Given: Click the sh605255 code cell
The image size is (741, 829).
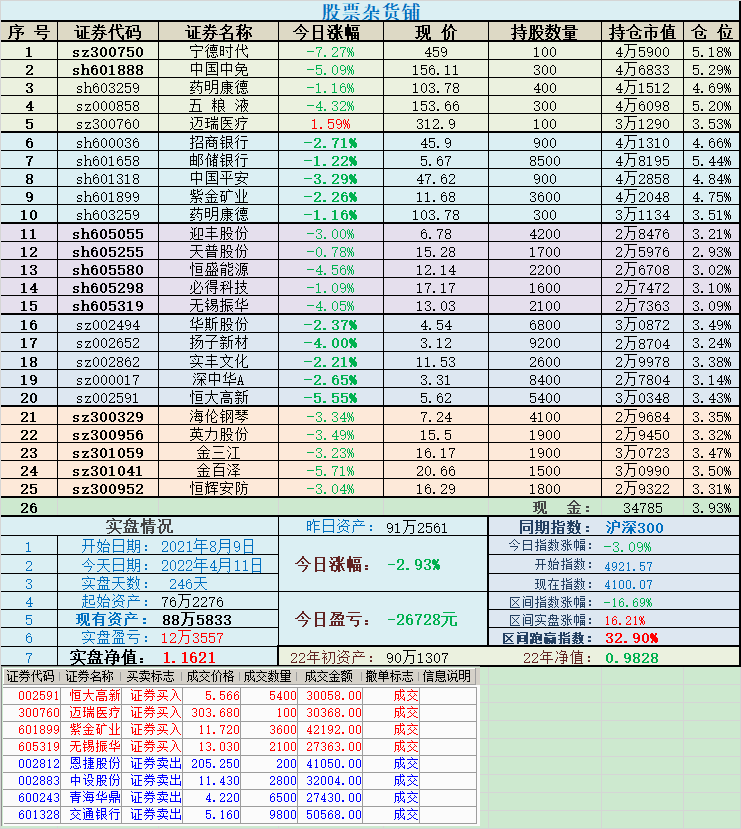Looking at the screenshot, I should [x=108, y=252].
